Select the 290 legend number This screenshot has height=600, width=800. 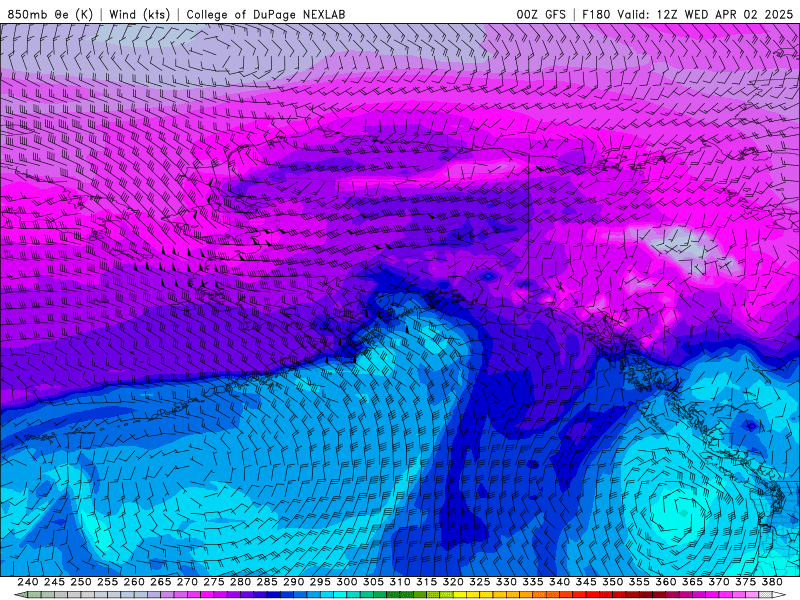294,582
